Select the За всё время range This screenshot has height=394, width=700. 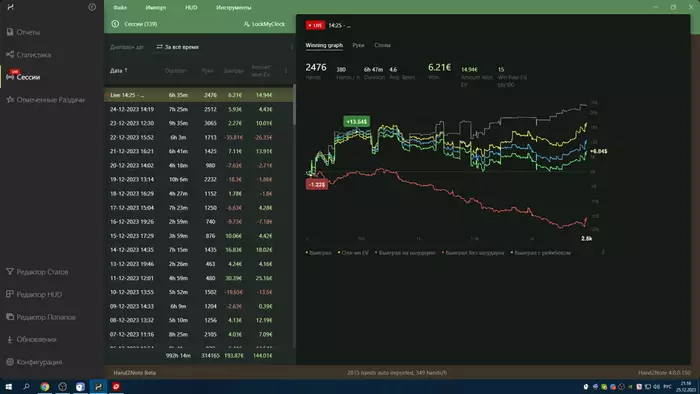tap(178, 47)
